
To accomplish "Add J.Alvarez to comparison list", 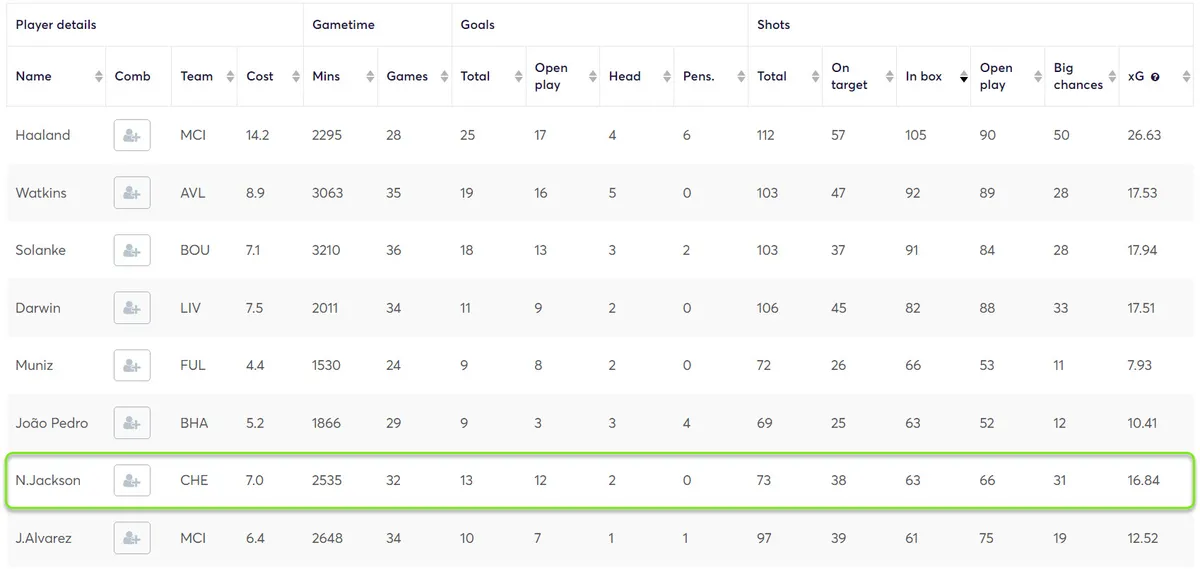I will tap(132, 538).
